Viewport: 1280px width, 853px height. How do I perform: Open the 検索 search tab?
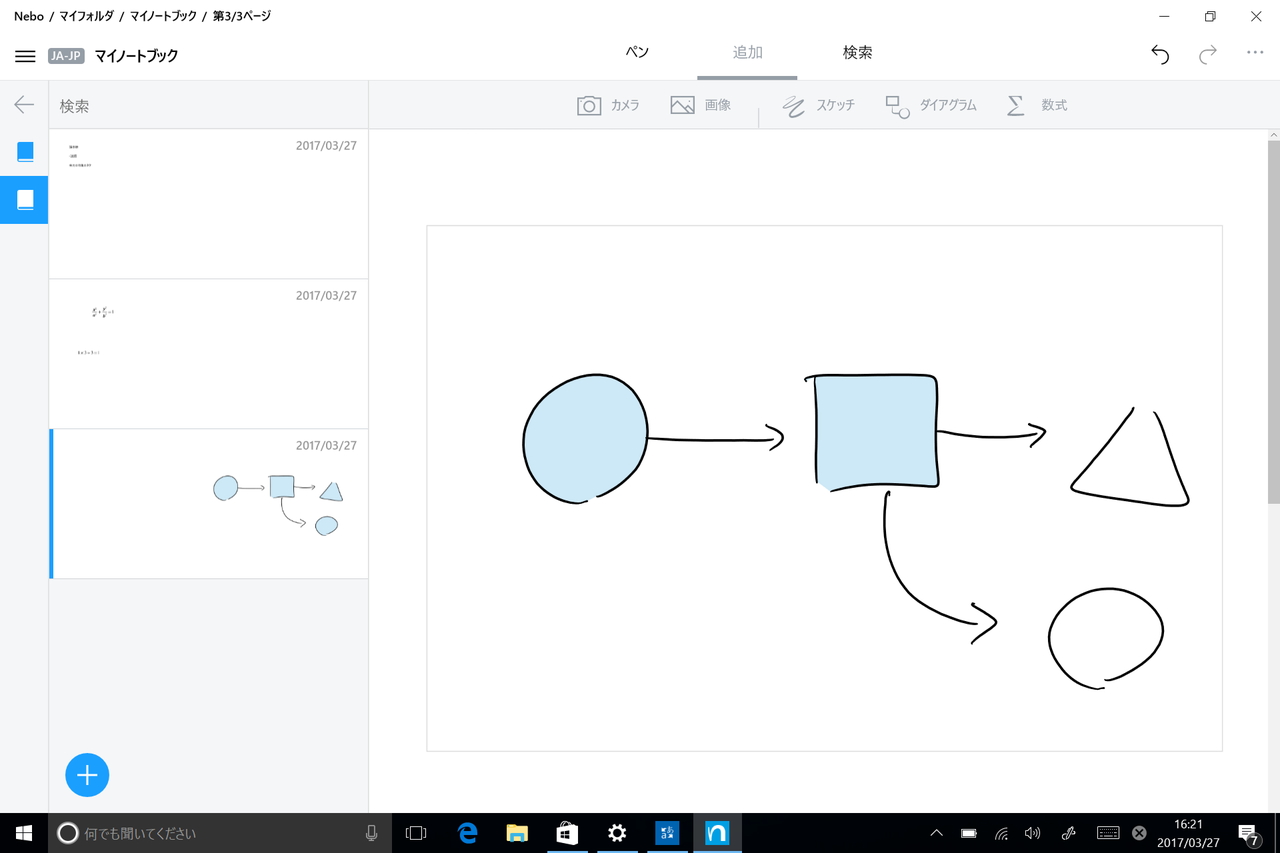tap(857, 51)
